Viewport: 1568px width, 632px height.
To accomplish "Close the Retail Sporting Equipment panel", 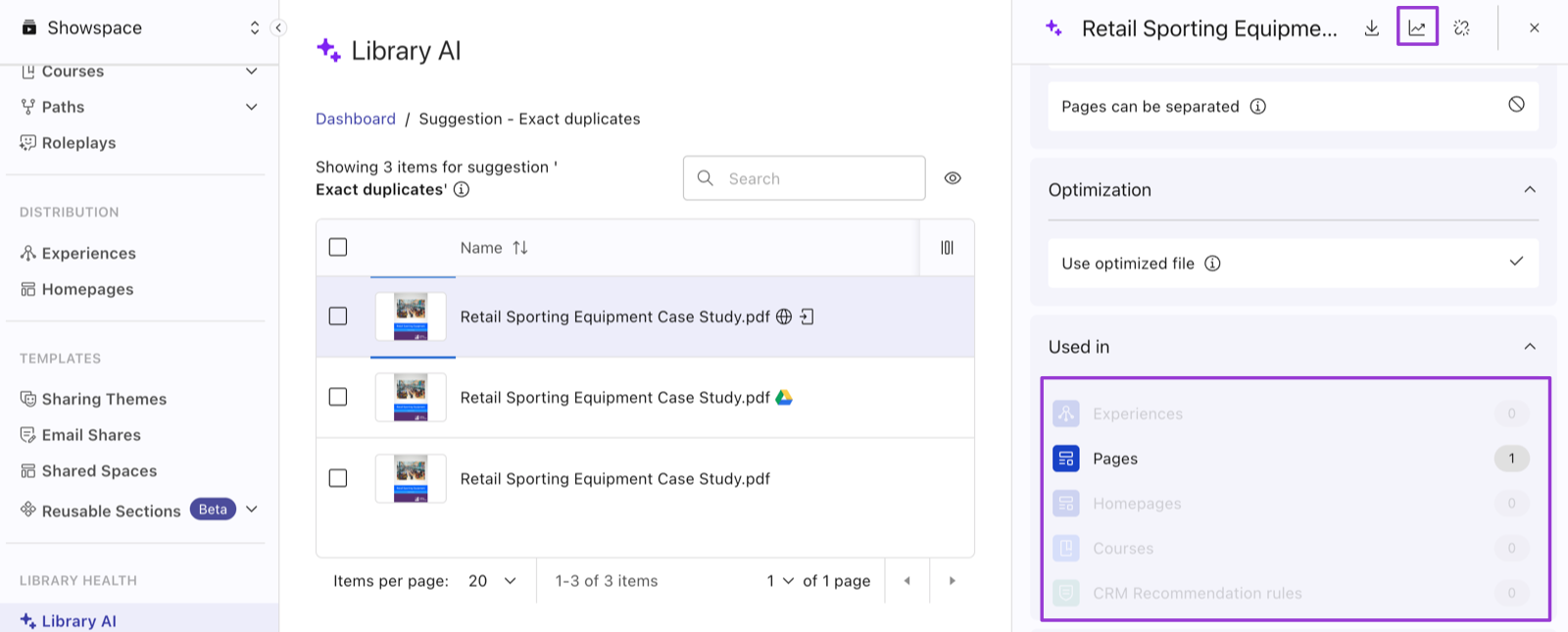I will (x=1535, y=28).
